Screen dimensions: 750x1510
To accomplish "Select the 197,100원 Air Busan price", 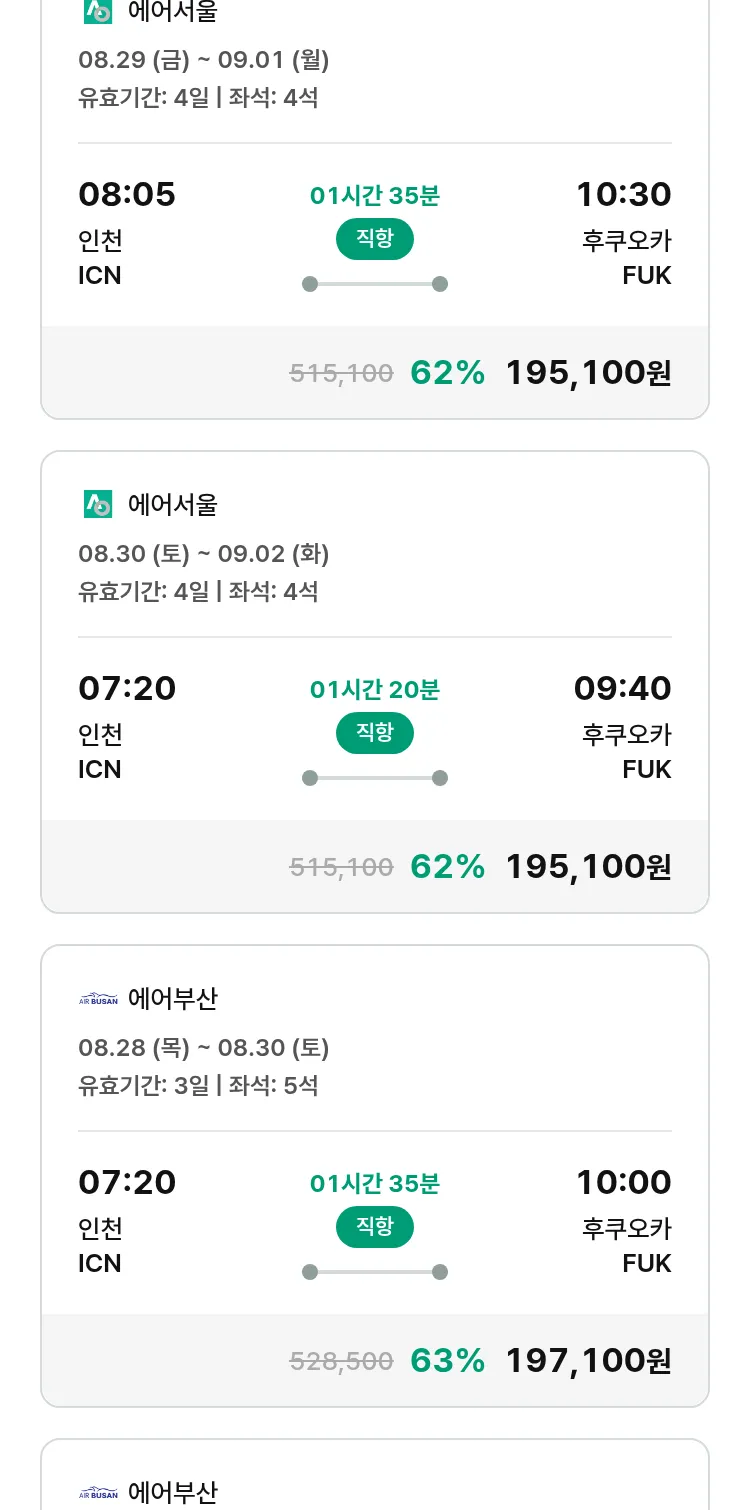I will pyautogui.click(x=588, y=1361).
